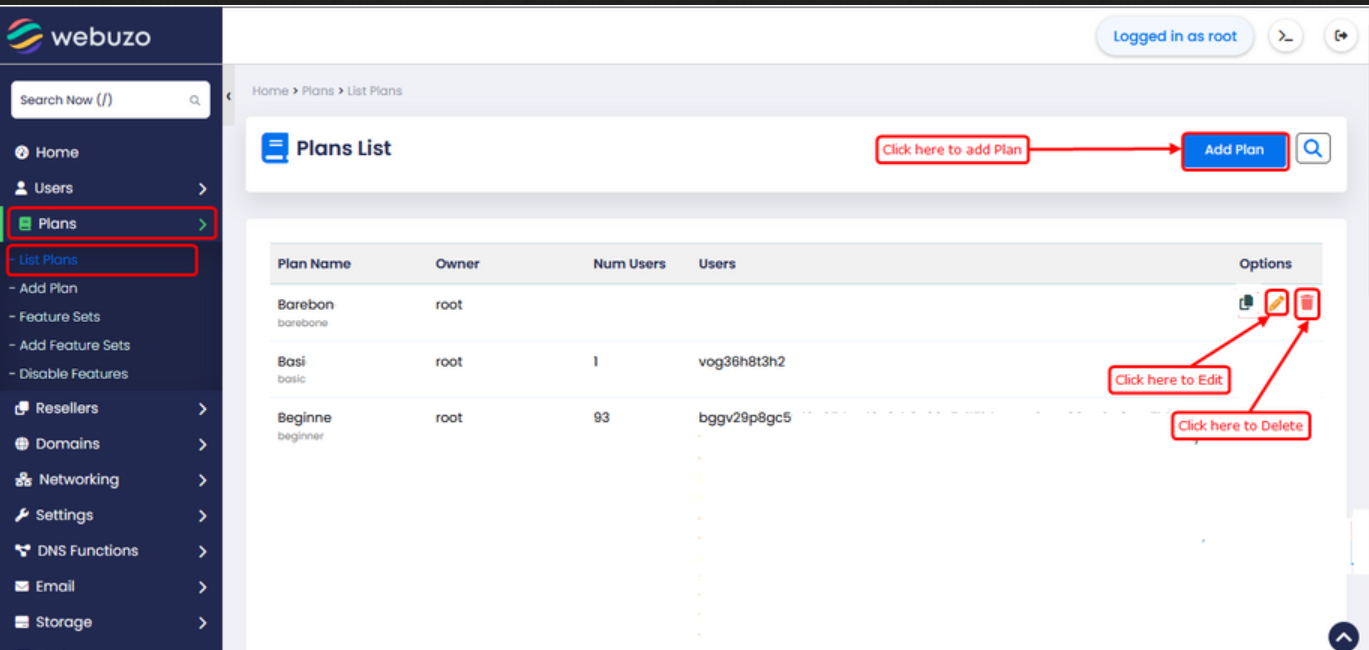Collapse the sidebar using the arrow handle
Viewport: 1369px width, 650px height.
click(228, 96)
